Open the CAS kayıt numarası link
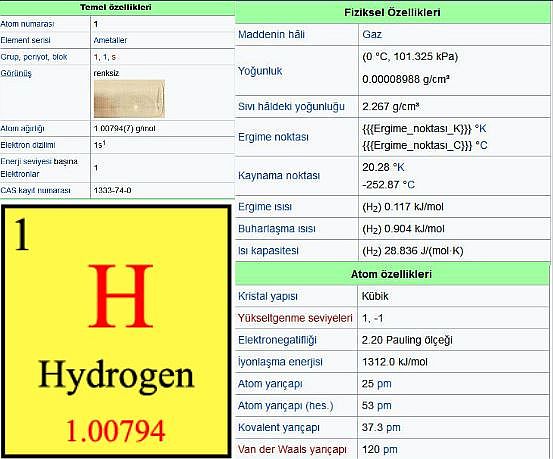This screenshot has width=553, height=459. (35, 191)
